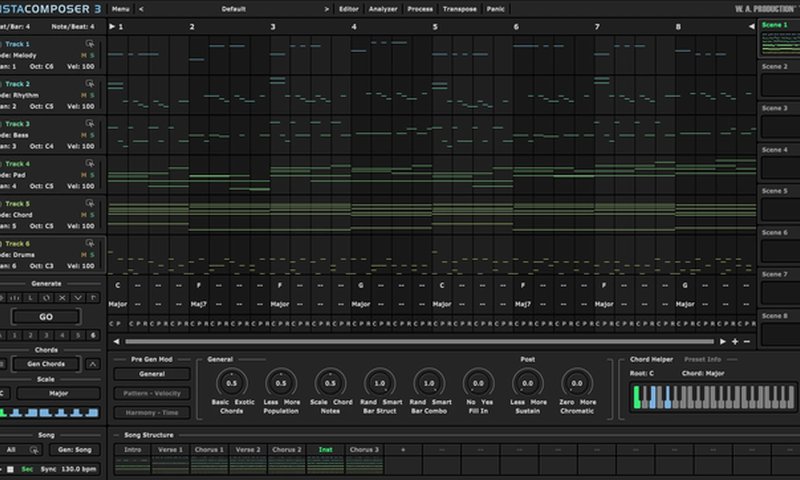This screenshot has width=800, height=480.
Task: Click the Track 1 drag-export icon
Action: pyautogui.click(x=91, y=44)
